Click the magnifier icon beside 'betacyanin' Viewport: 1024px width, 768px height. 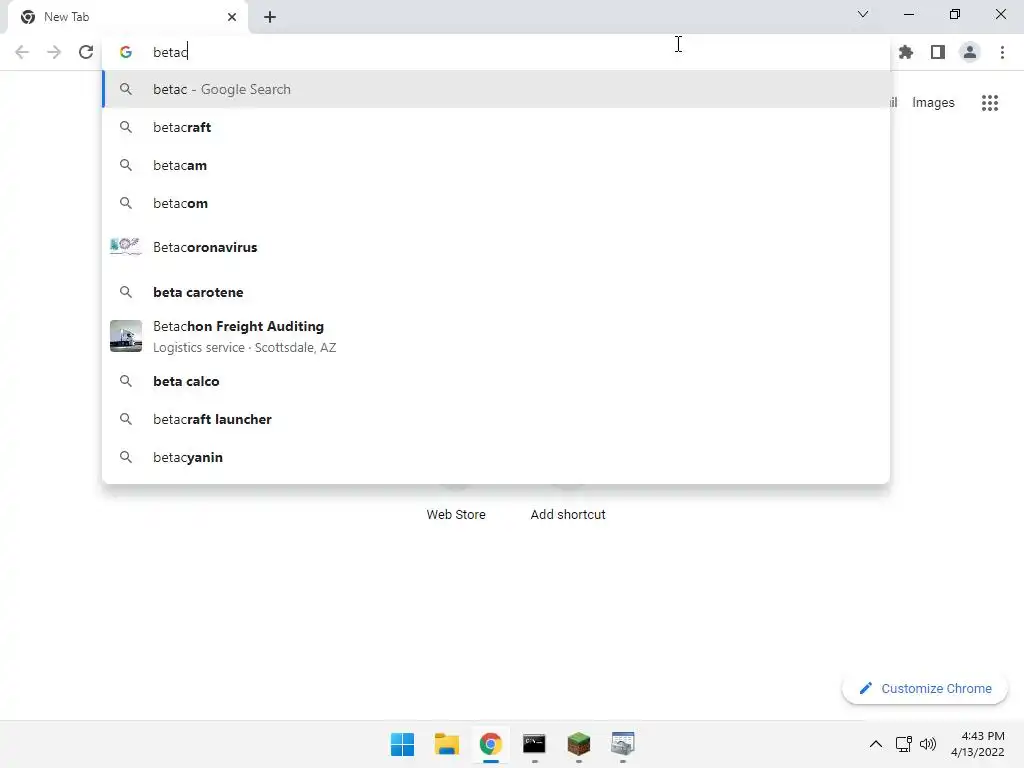[x=126, y=457]
